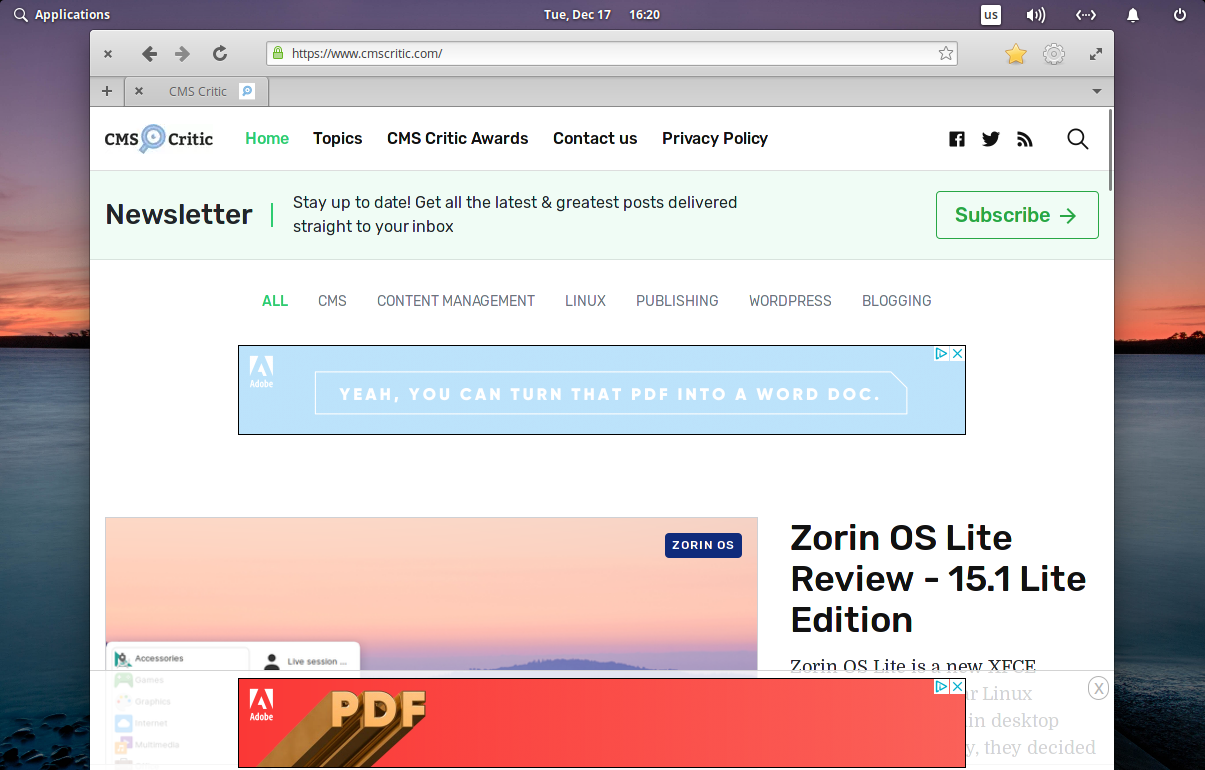The width and height of the screenshot is (1205, 770).
Task: Click the green lock icon in address bar
Action: (x=277, y=54)
